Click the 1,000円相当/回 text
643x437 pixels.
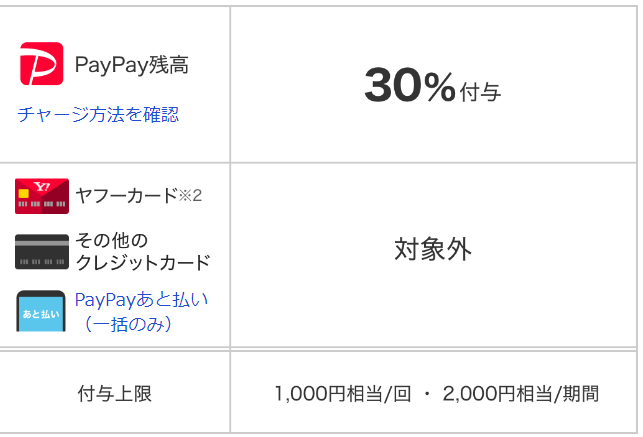pyautogui.click(x=342, y=394)
